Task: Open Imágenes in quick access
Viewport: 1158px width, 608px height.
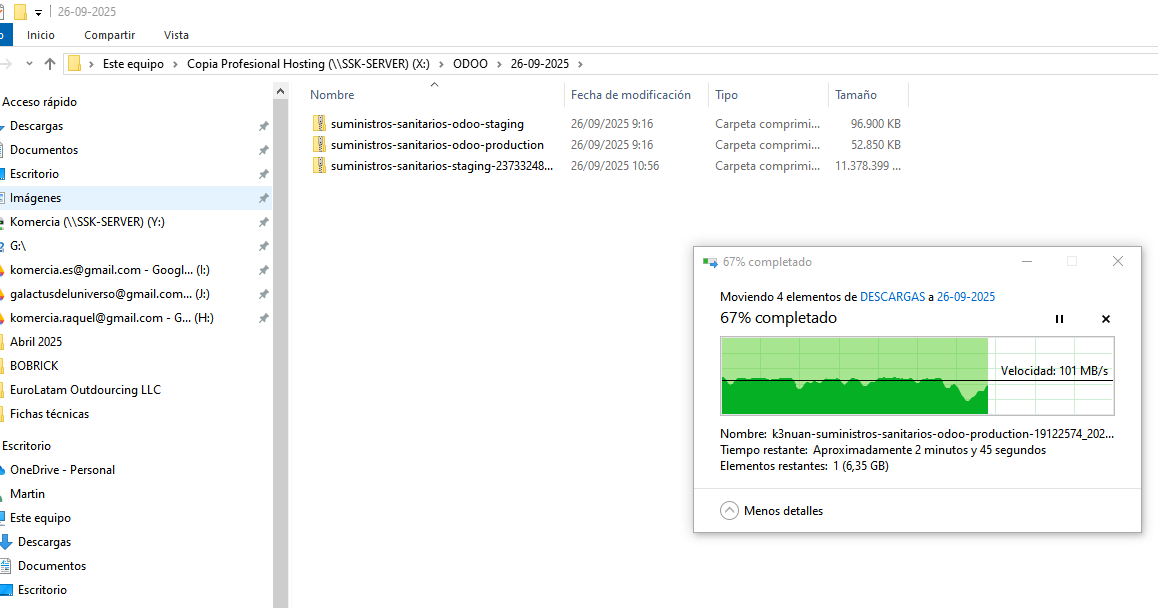Action: 35,198
